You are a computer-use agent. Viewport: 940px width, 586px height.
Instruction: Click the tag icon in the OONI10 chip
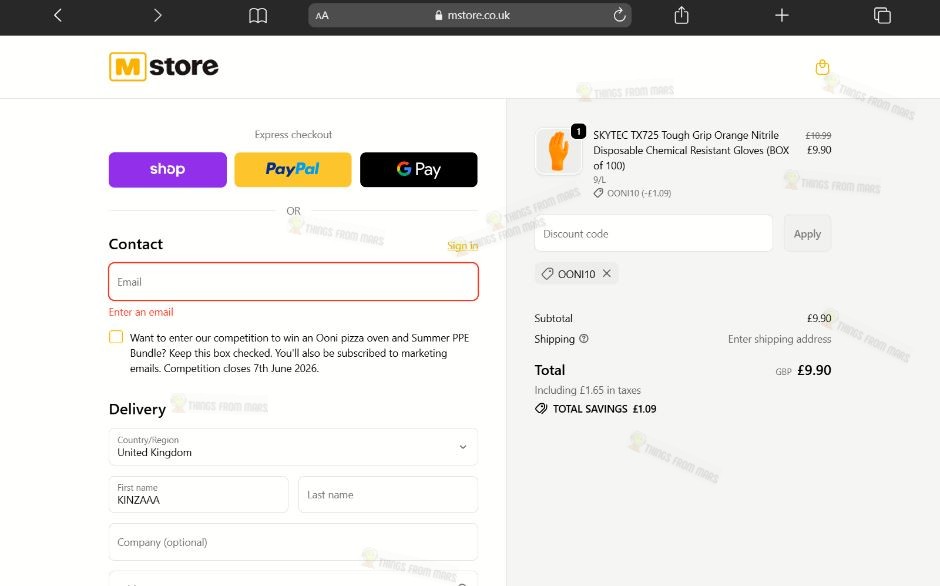(x=547, y=274)
